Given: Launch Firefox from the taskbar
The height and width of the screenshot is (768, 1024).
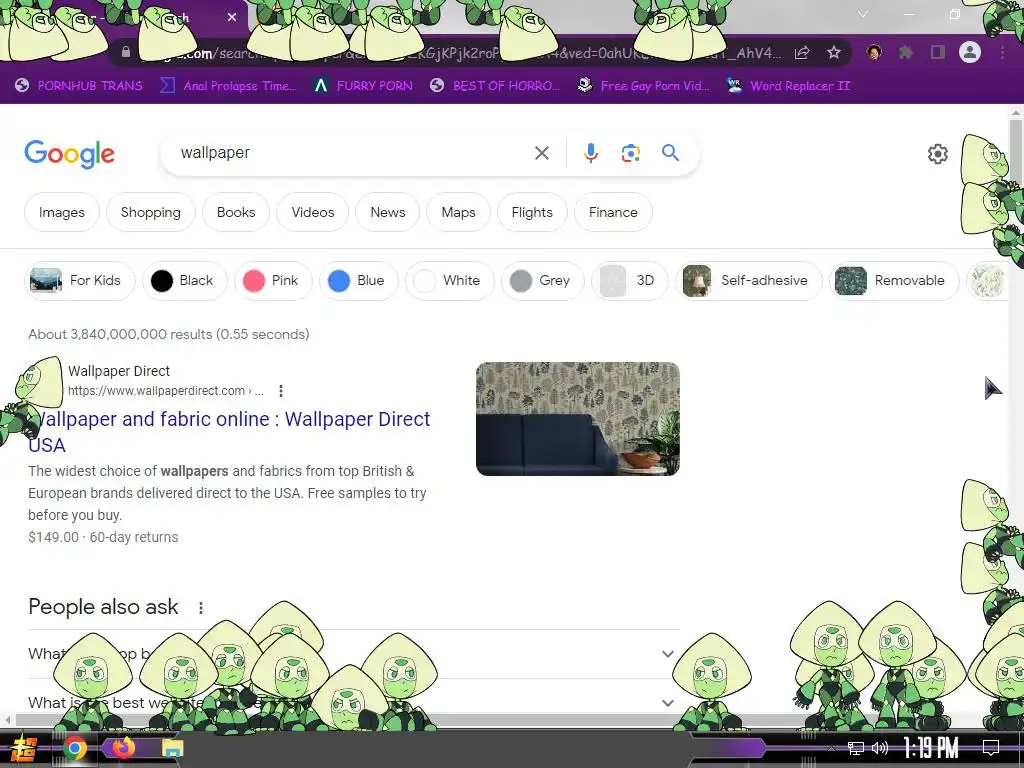Looking at the screenshot, I should (123, 748).
